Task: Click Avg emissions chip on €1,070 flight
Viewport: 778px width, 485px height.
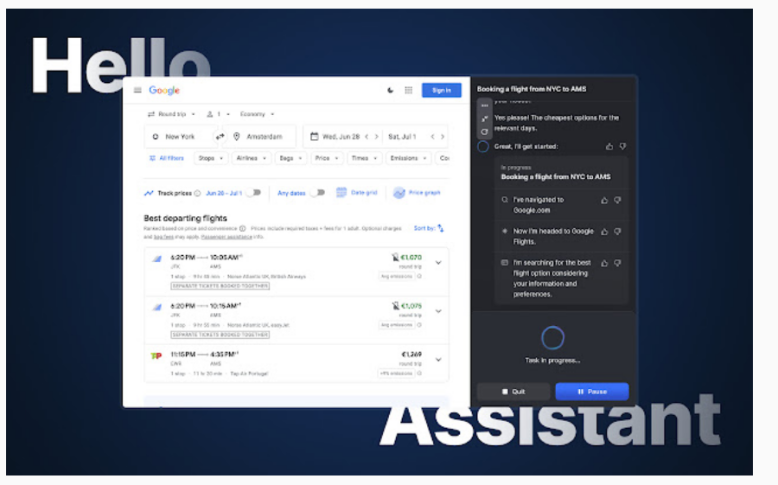Action: (396, 277)
